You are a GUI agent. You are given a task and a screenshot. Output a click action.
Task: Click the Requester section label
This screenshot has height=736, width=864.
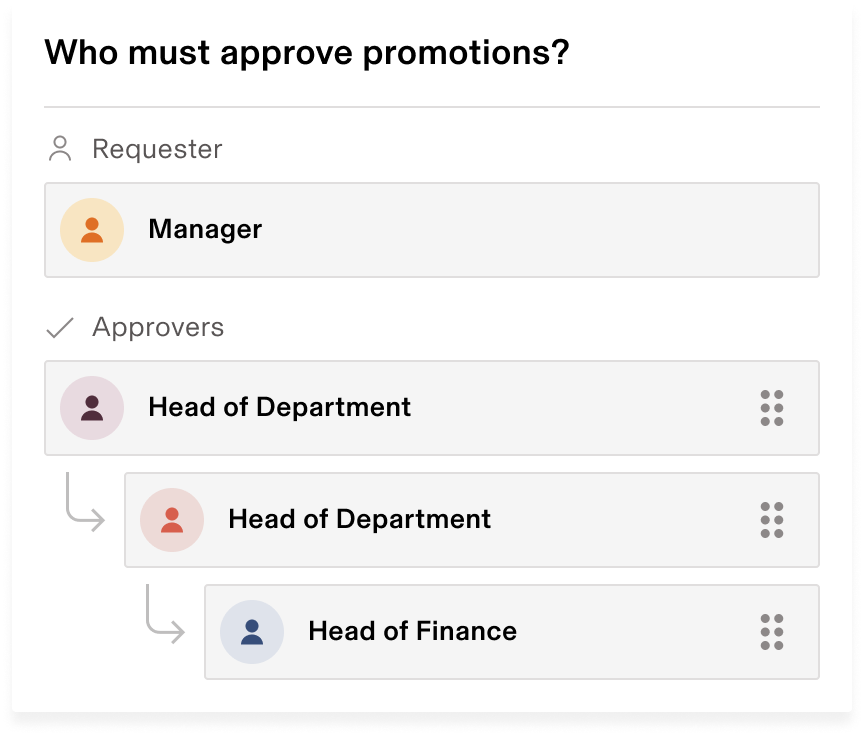pos(157,149)
